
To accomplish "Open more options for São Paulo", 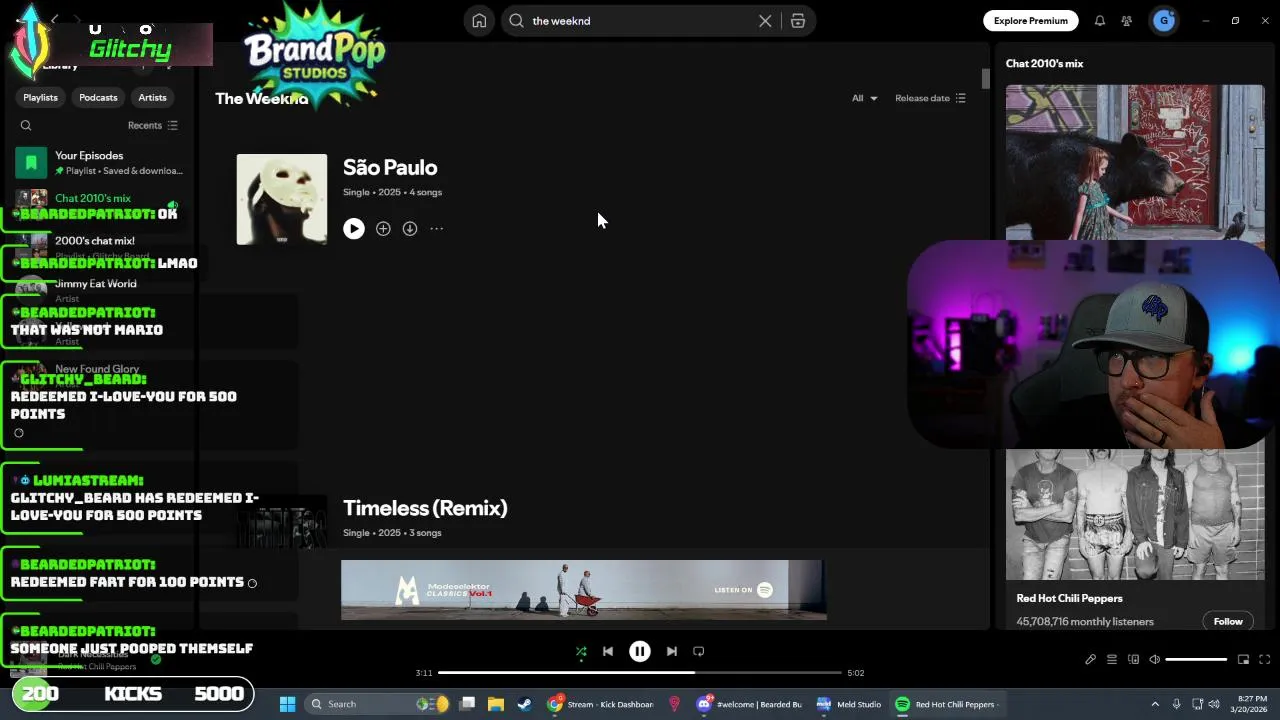I will pos(437,229).
